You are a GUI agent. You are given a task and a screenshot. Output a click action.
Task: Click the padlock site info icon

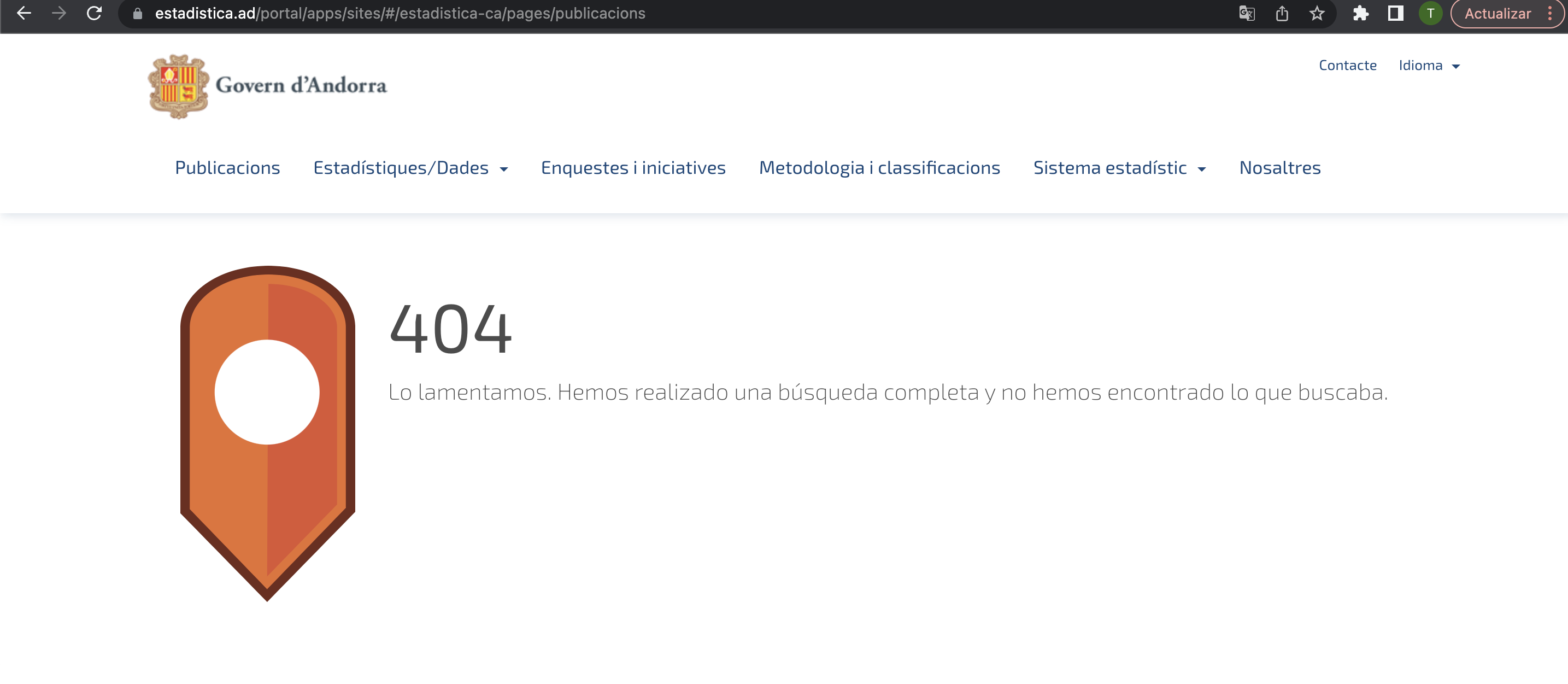138,13
